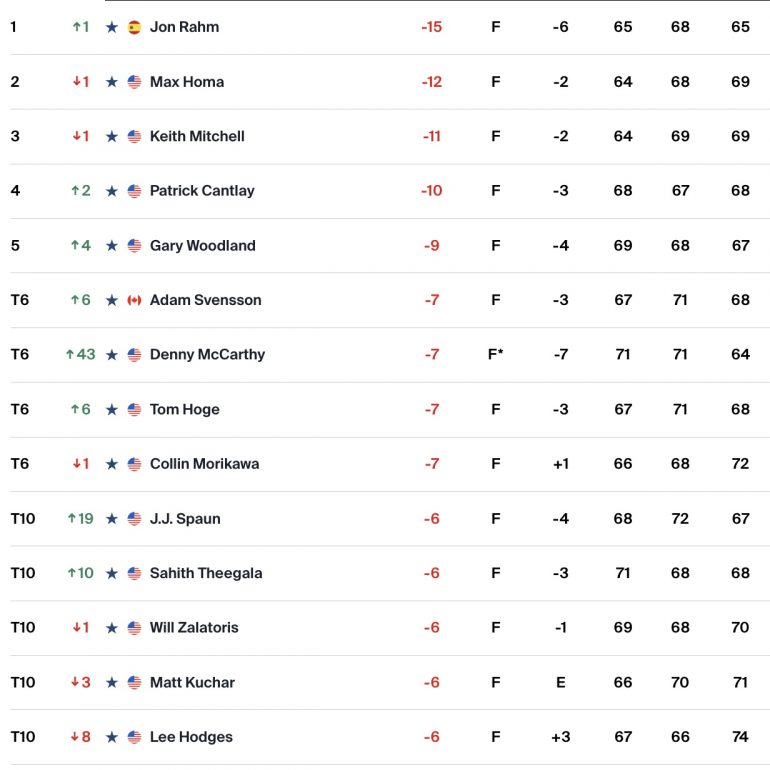The image size is (770, 770).
Task: Click the Canada flag beside Adam Svensson
Action: 134,300
